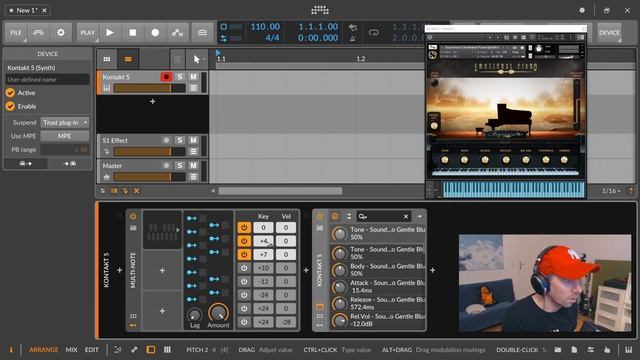640x360 pixels.
Task: Adjust the Kontakt 5 track volume fader
Action: (149, 88)
